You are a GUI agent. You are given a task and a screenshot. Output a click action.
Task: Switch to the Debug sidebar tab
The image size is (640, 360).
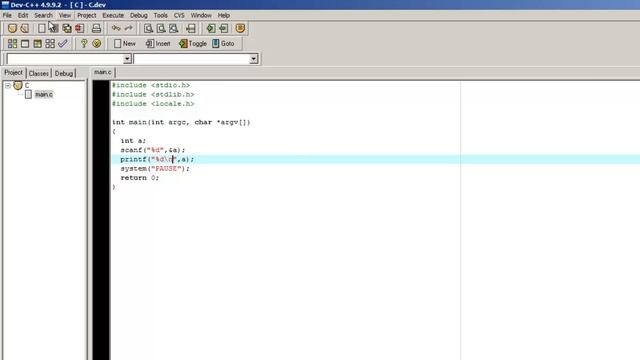click(x=64, y=73)
